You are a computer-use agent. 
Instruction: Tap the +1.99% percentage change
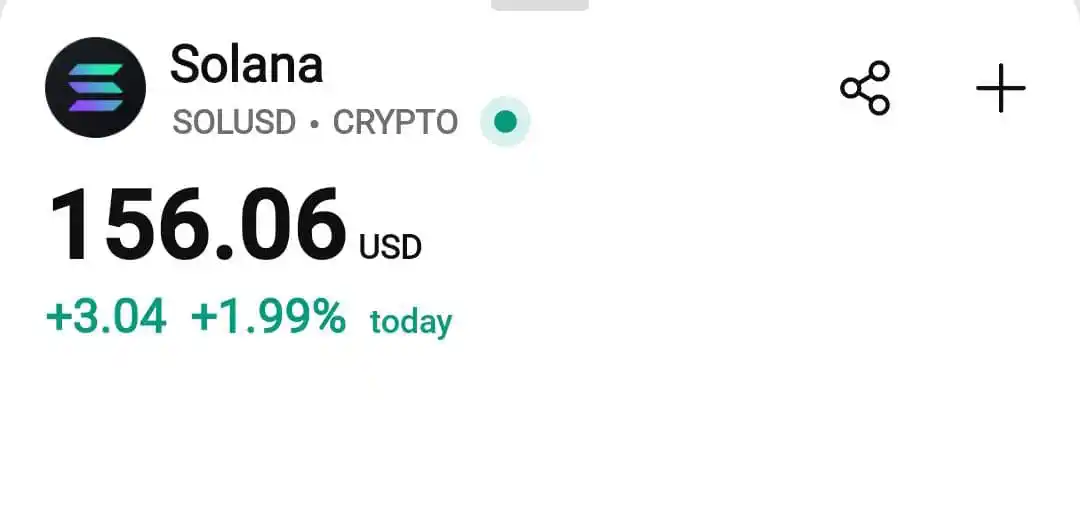pos(269,317)
